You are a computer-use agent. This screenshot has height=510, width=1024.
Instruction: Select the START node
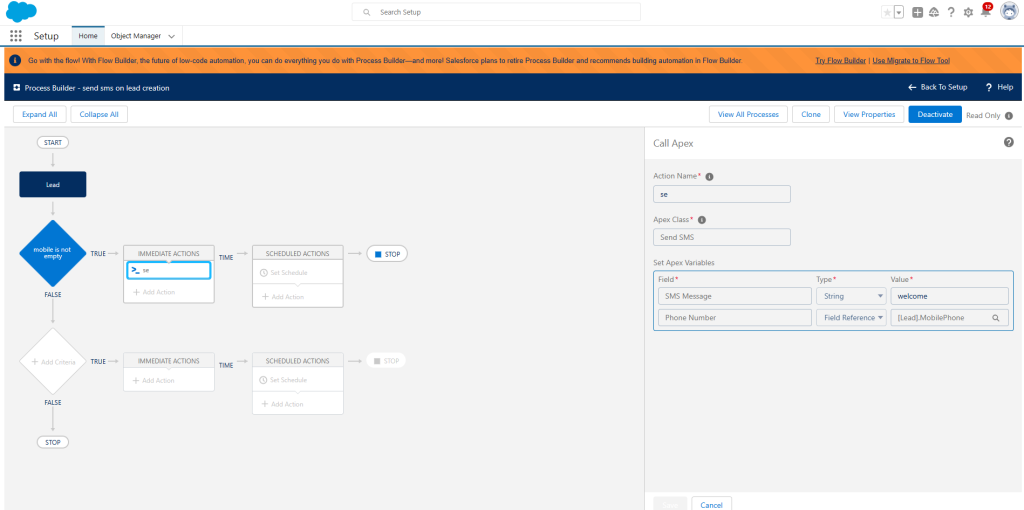pos(53,142)
